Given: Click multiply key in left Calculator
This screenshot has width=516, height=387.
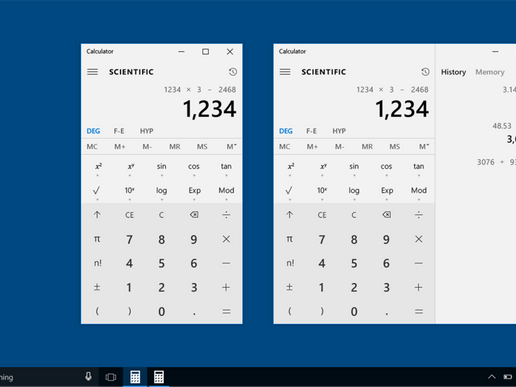Looking at the screenshot, I should tap(226, 239).
